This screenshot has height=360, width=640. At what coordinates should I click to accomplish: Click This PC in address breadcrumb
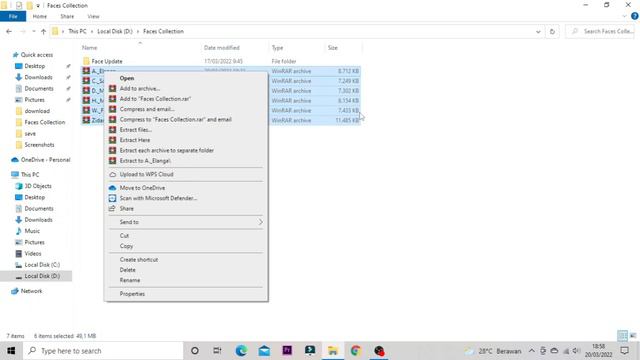77,31
